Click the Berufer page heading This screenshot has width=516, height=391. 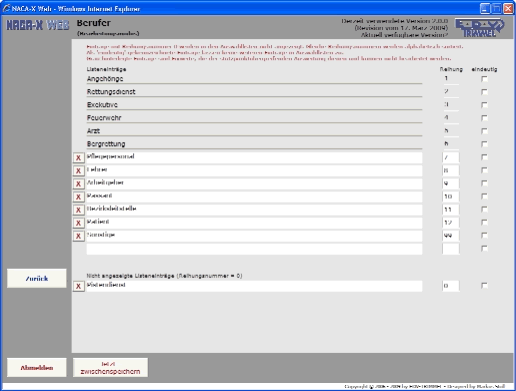click(x=94, y=23)
